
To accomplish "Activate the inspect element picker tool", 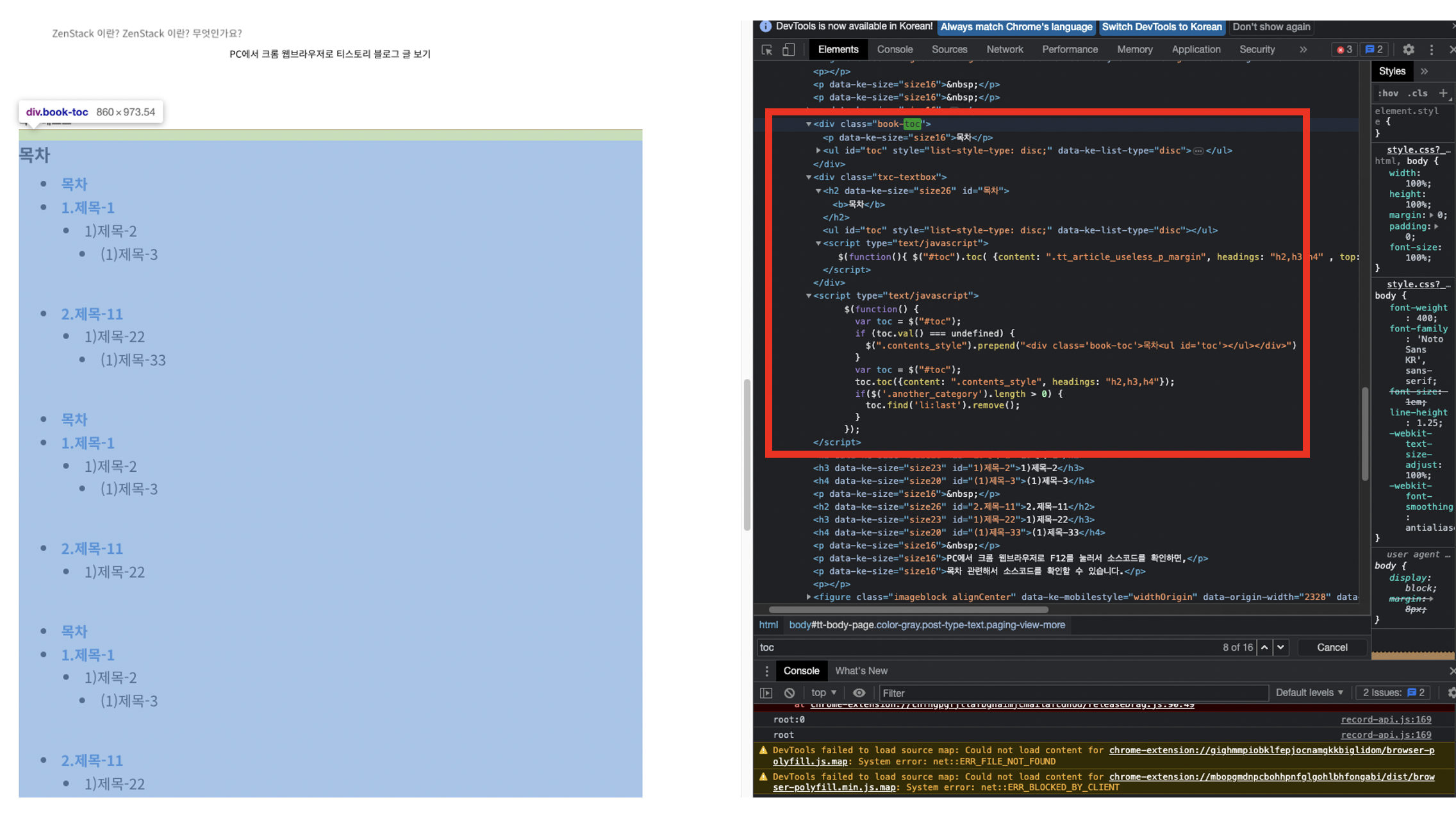I will tap(766, 50).
